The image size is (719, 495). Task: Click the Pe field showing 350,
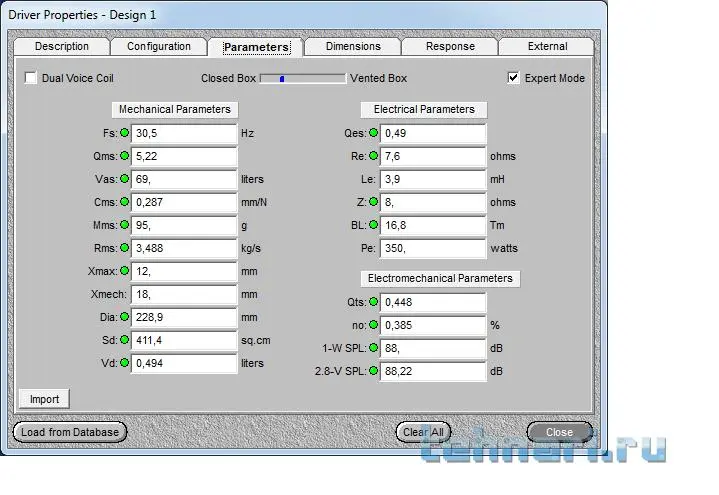433,248
